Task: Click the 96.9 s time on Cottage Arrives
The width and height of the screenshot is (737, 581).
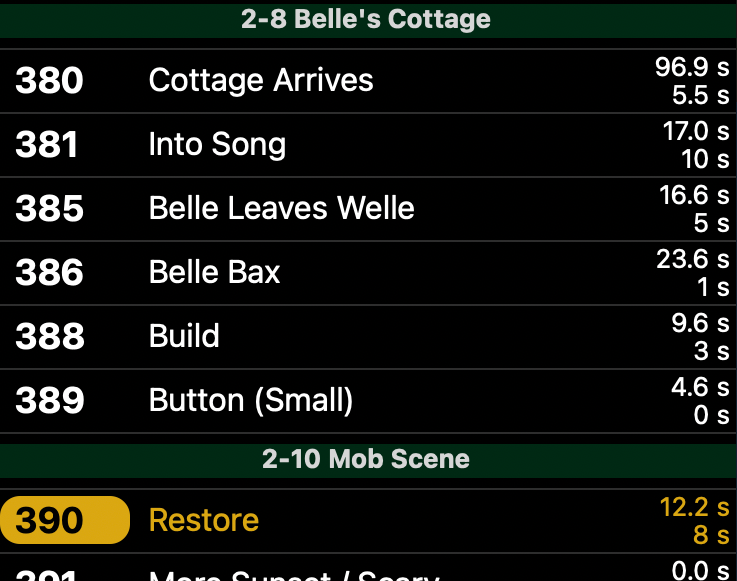Action: click(x=692, y=67)
